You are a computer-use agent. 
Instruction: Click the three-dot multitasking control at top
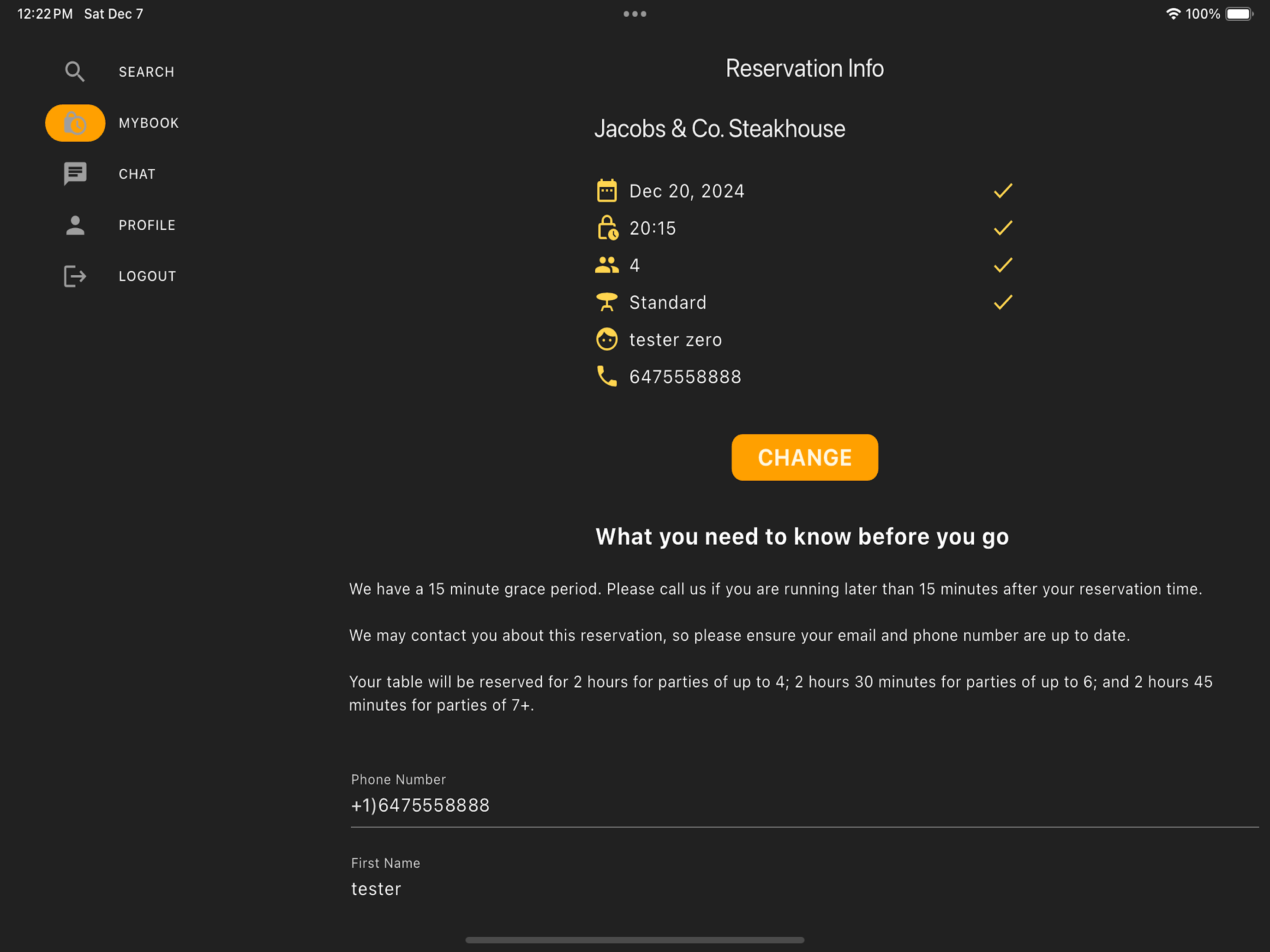point(635,14)
